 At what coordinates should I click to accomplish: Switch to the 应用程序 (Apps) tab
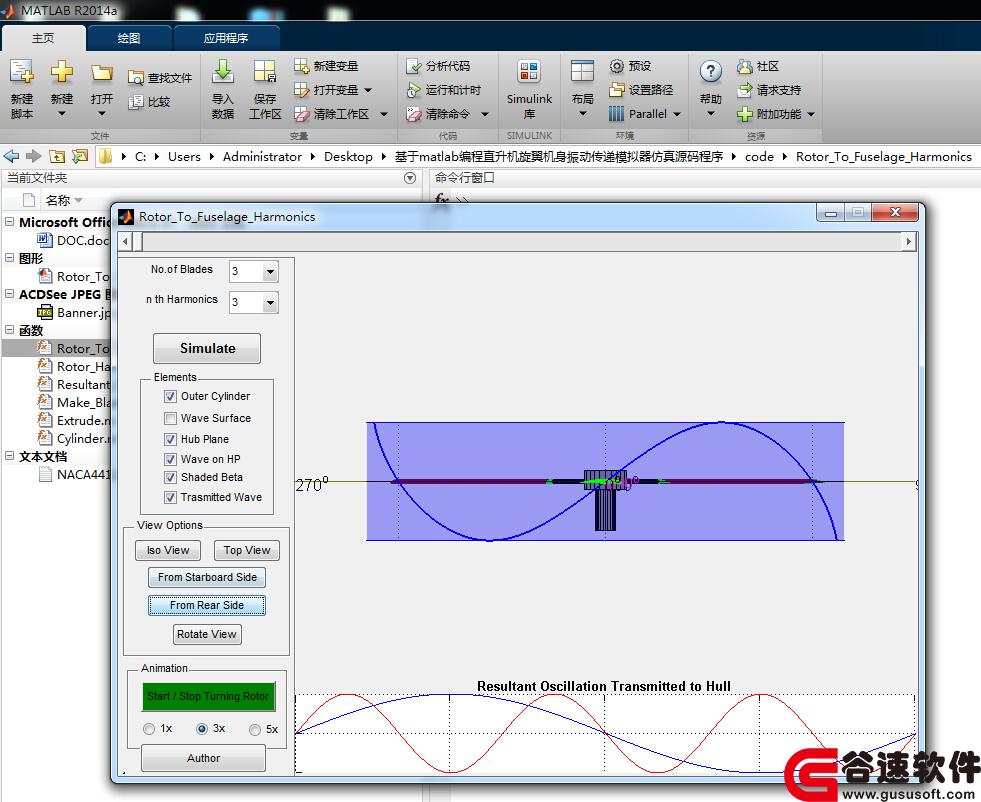point(226,38)
